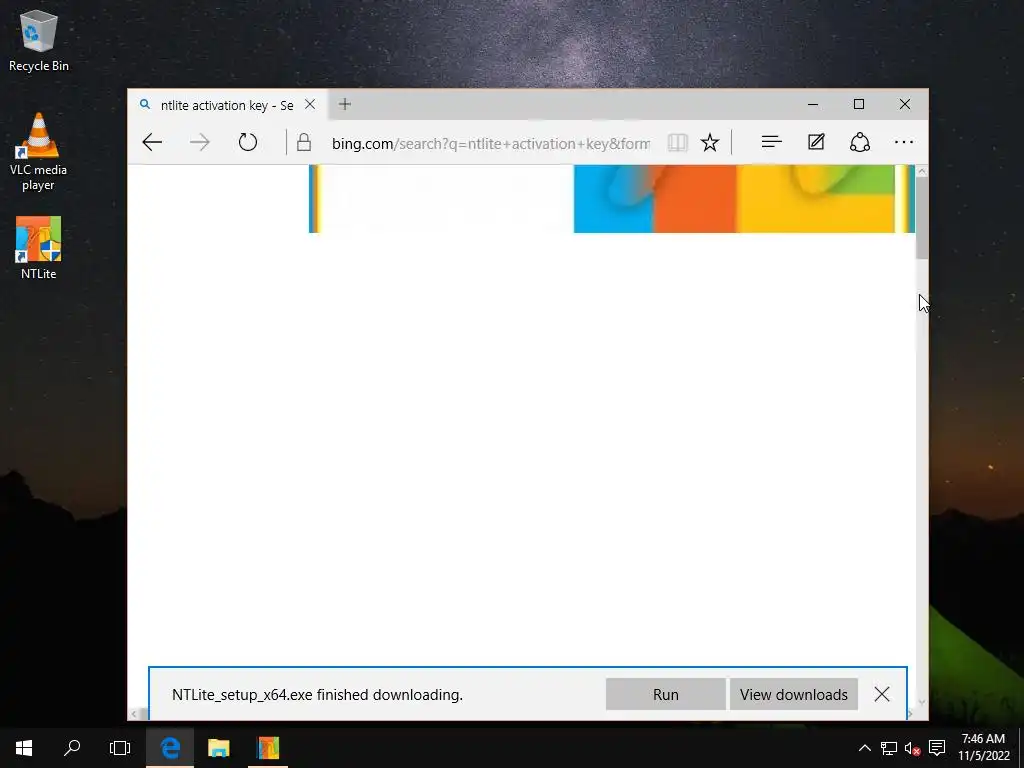Close the ntlite activation key tab
This screenshot has width=1024, height=768.
[310, 104]
